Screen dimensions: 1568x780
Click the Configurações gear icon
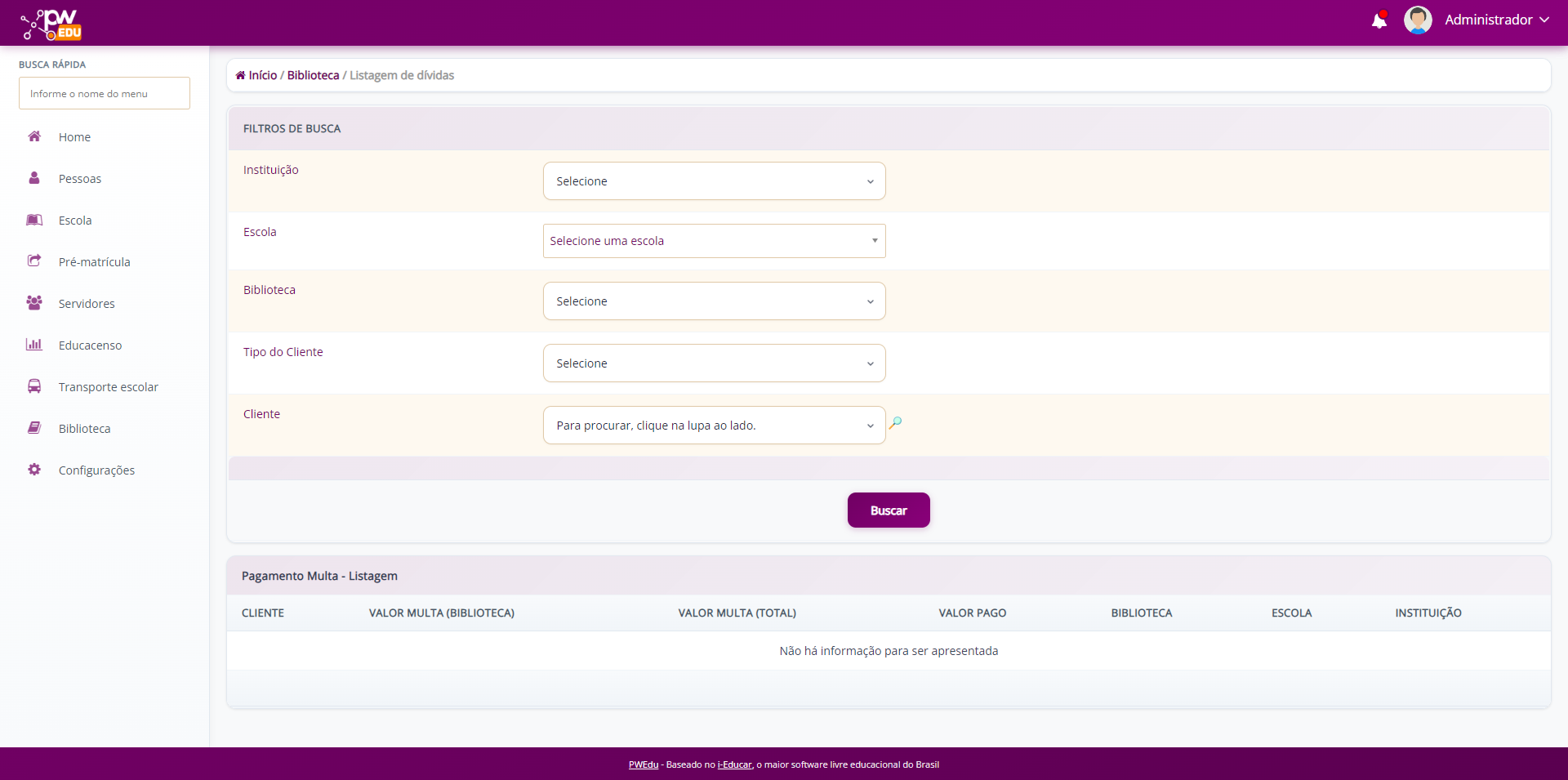[34, 470]
